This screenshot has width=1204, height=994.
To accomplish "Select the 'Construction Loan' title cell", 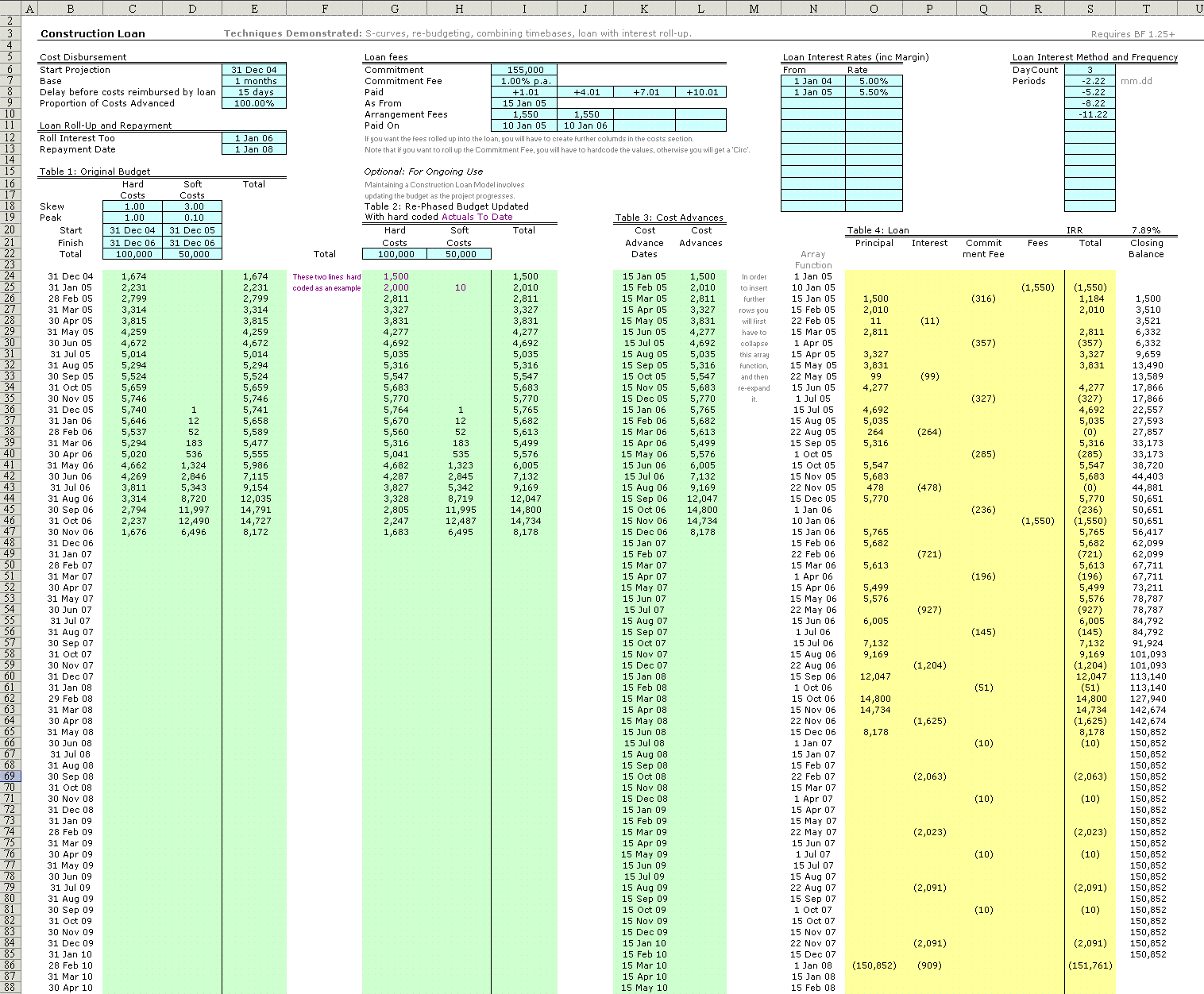I will pos(93,34).
